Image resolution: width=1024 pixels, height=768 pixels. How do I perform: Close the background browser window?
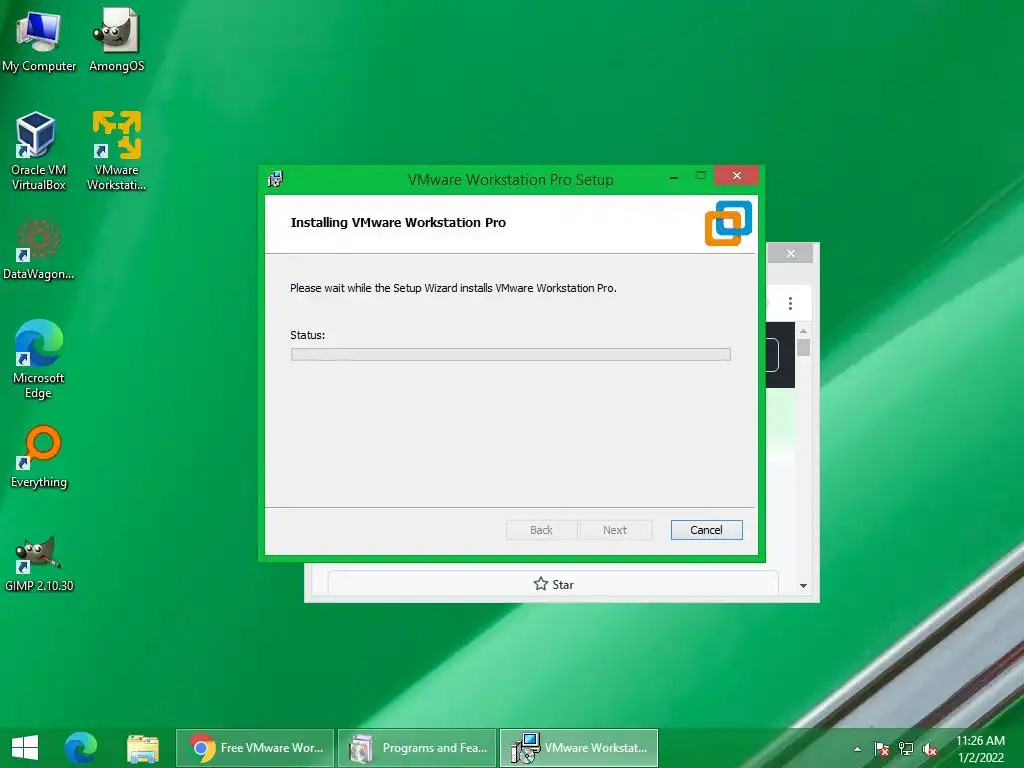[790, 253]
